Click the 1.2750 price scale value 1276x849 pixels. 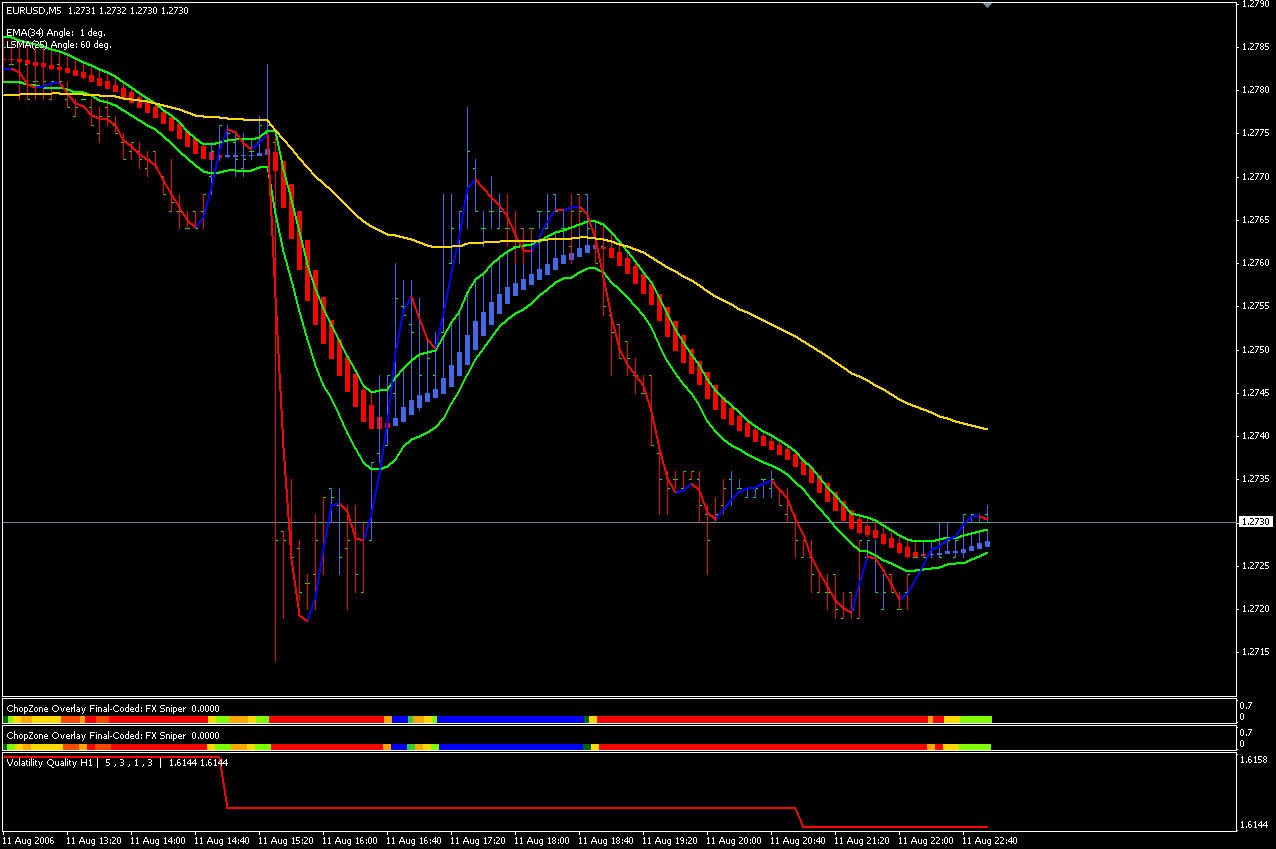[x=1256, y=350]
